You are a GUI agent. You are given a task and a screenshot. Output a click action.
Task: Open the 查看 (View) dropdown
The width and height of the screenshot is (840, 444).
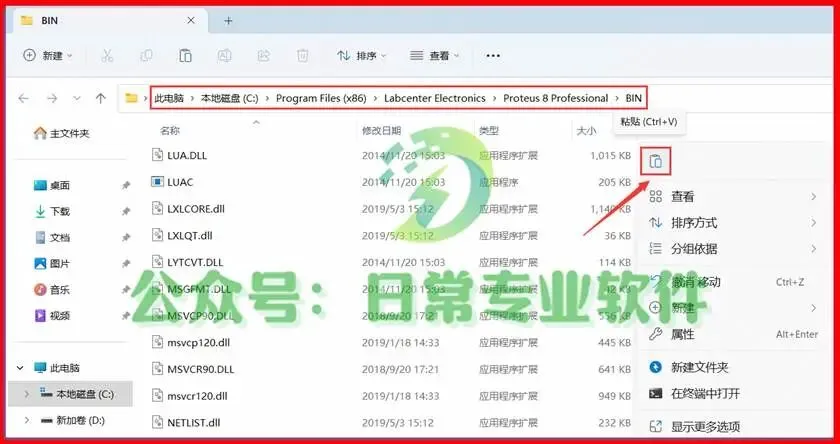click(x=434, y=56)
